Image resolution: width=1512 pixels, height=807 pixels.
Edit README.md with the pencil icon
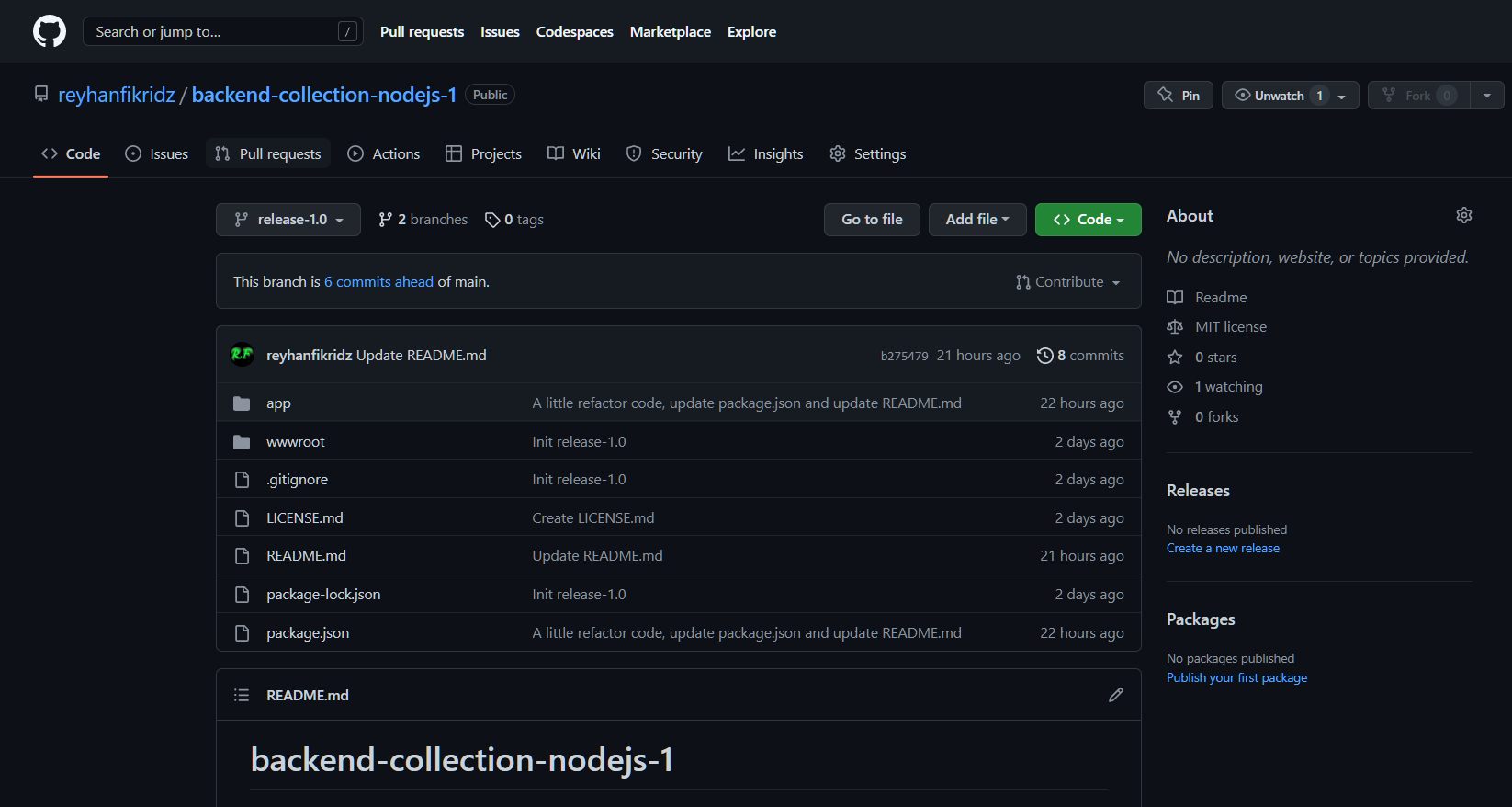point(1116,695)
